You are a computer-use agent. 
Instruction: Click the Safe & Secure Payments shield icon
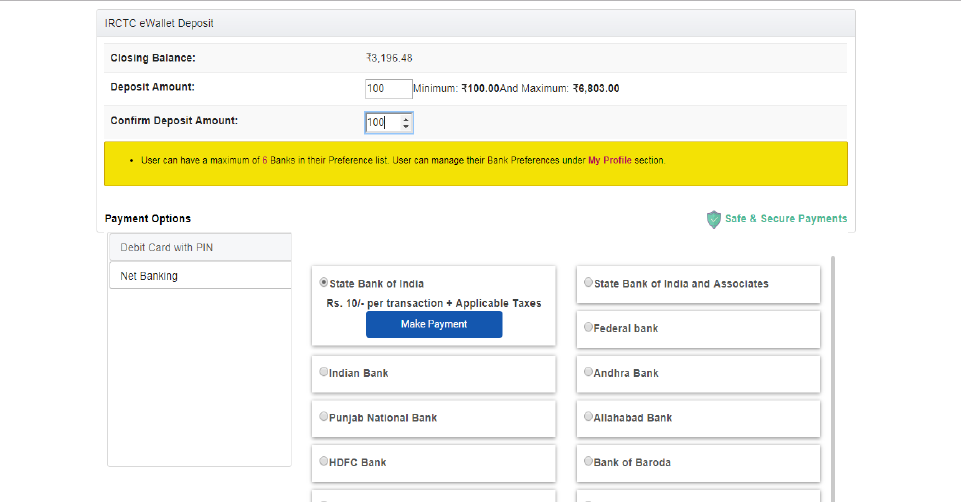click(713, 219)
